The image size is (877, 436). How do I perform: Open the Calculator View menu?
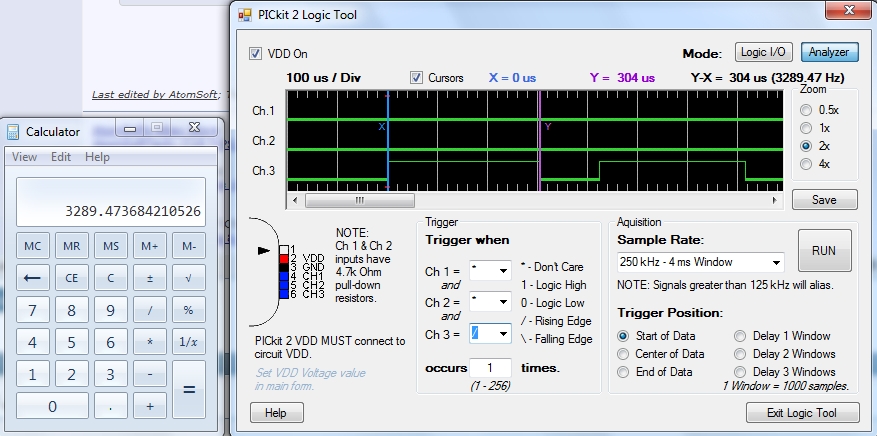click(25, 157)
